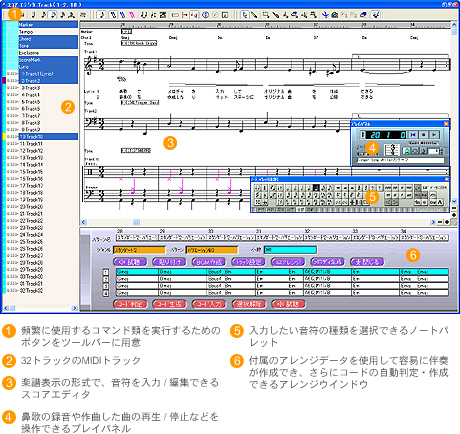Viewport: 460px width, 434px height.
Task: Select chord row number 3 in arrange window
Action: click(106, 286)
